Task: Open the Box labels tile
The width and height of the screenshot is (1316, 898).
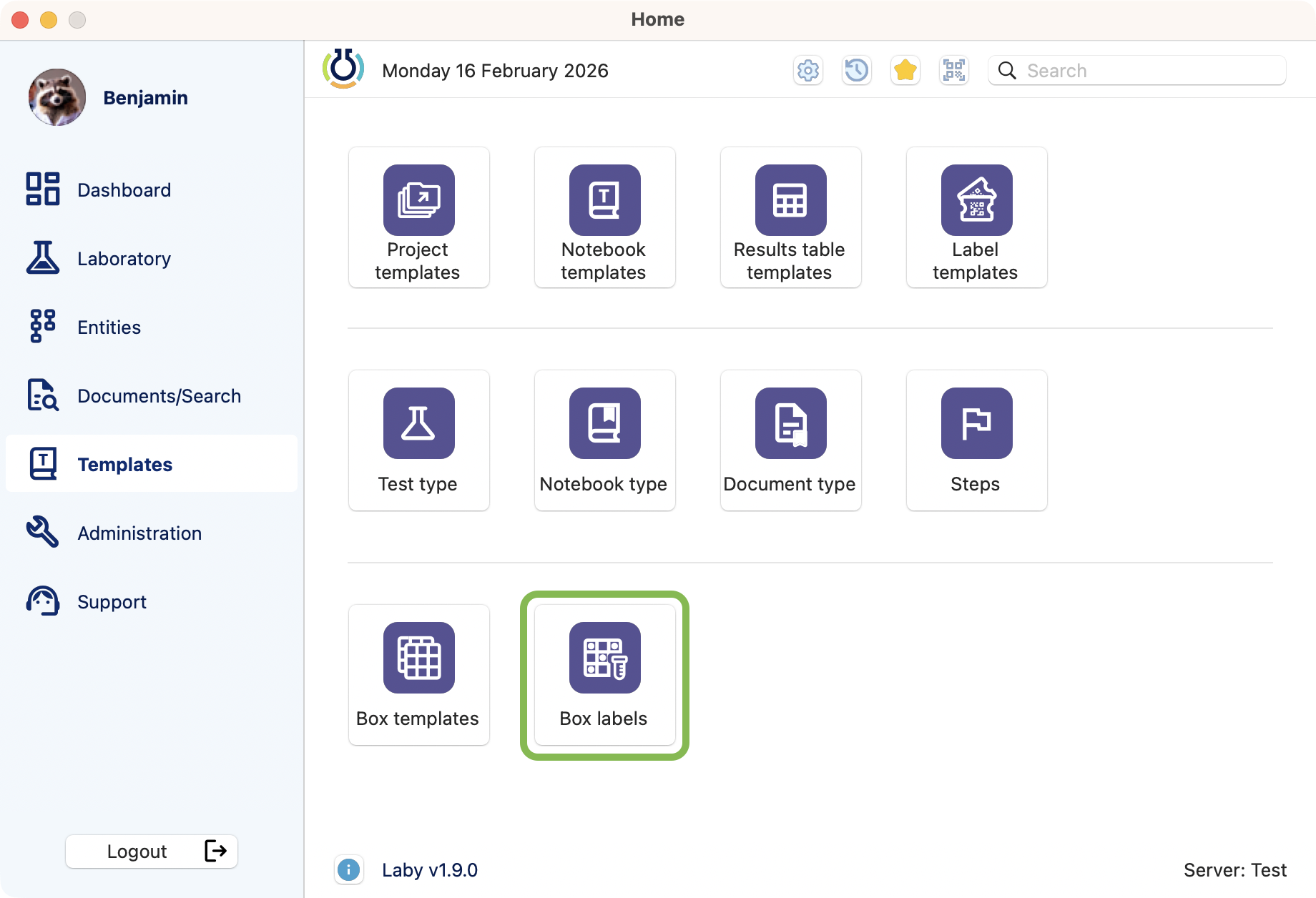Action: point(604,675)
